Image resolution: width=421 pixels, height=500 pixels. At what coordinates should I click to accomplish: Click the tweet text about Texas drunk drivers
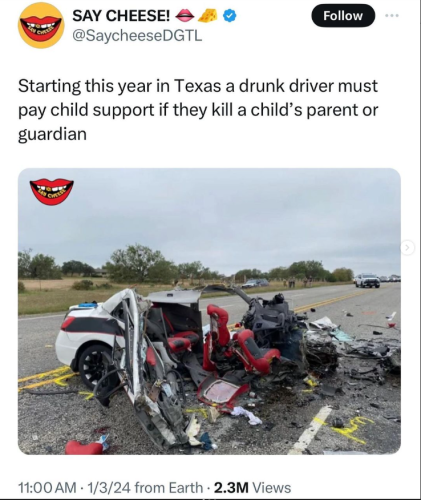[198, 110]
